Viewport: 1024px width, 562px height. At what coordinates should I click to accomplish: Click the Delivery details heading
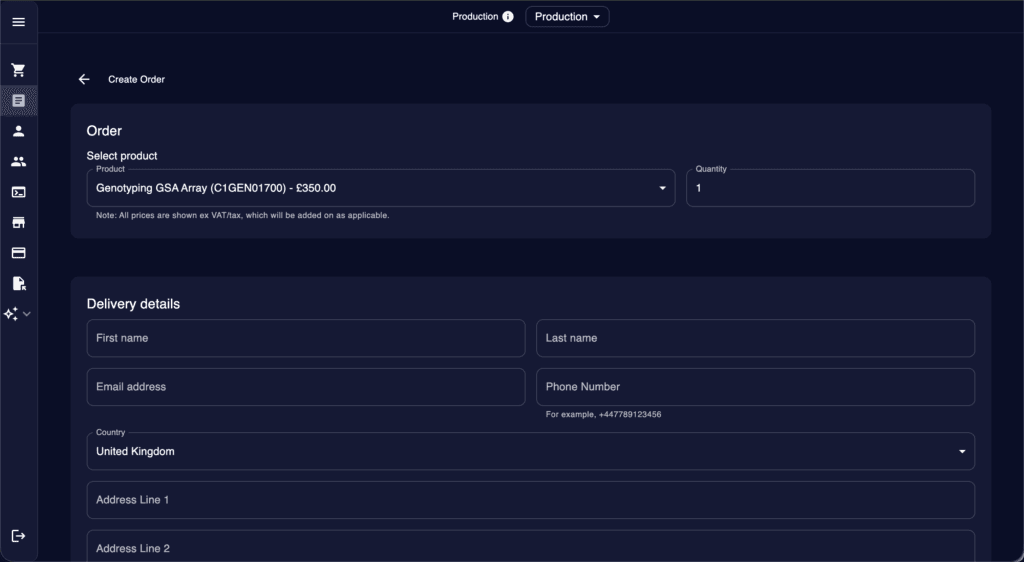133,304
